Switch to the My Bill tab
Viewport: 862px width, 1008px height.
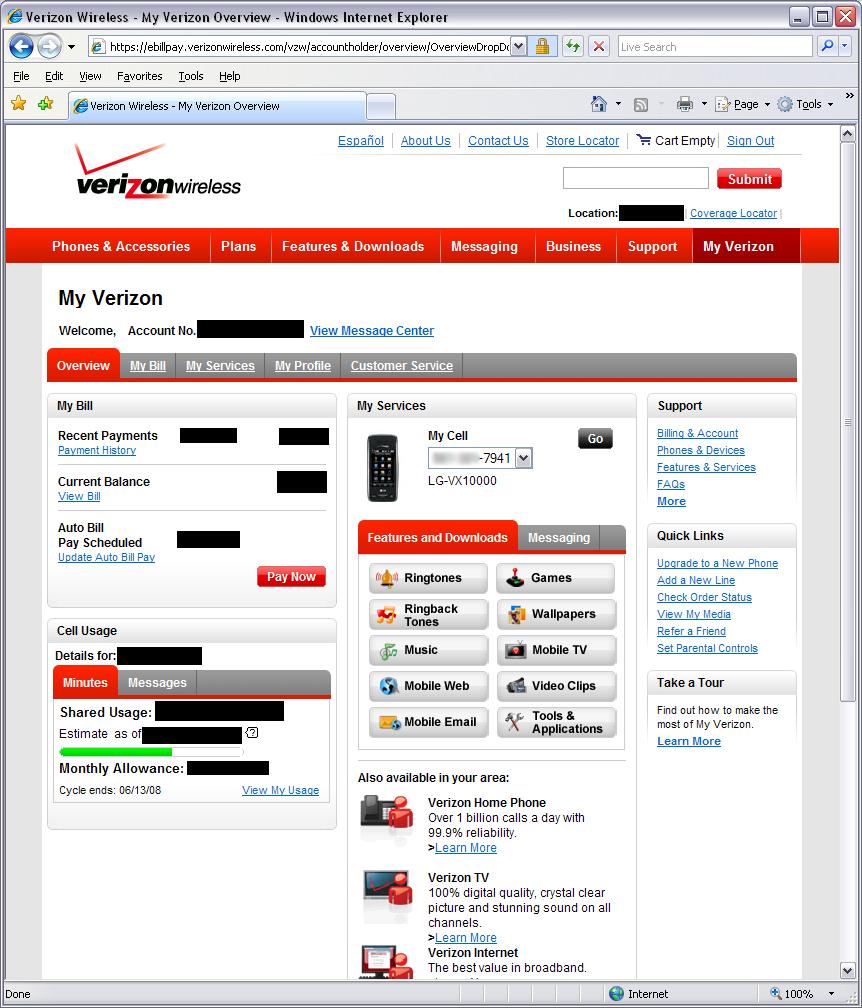tap(148, 366)
